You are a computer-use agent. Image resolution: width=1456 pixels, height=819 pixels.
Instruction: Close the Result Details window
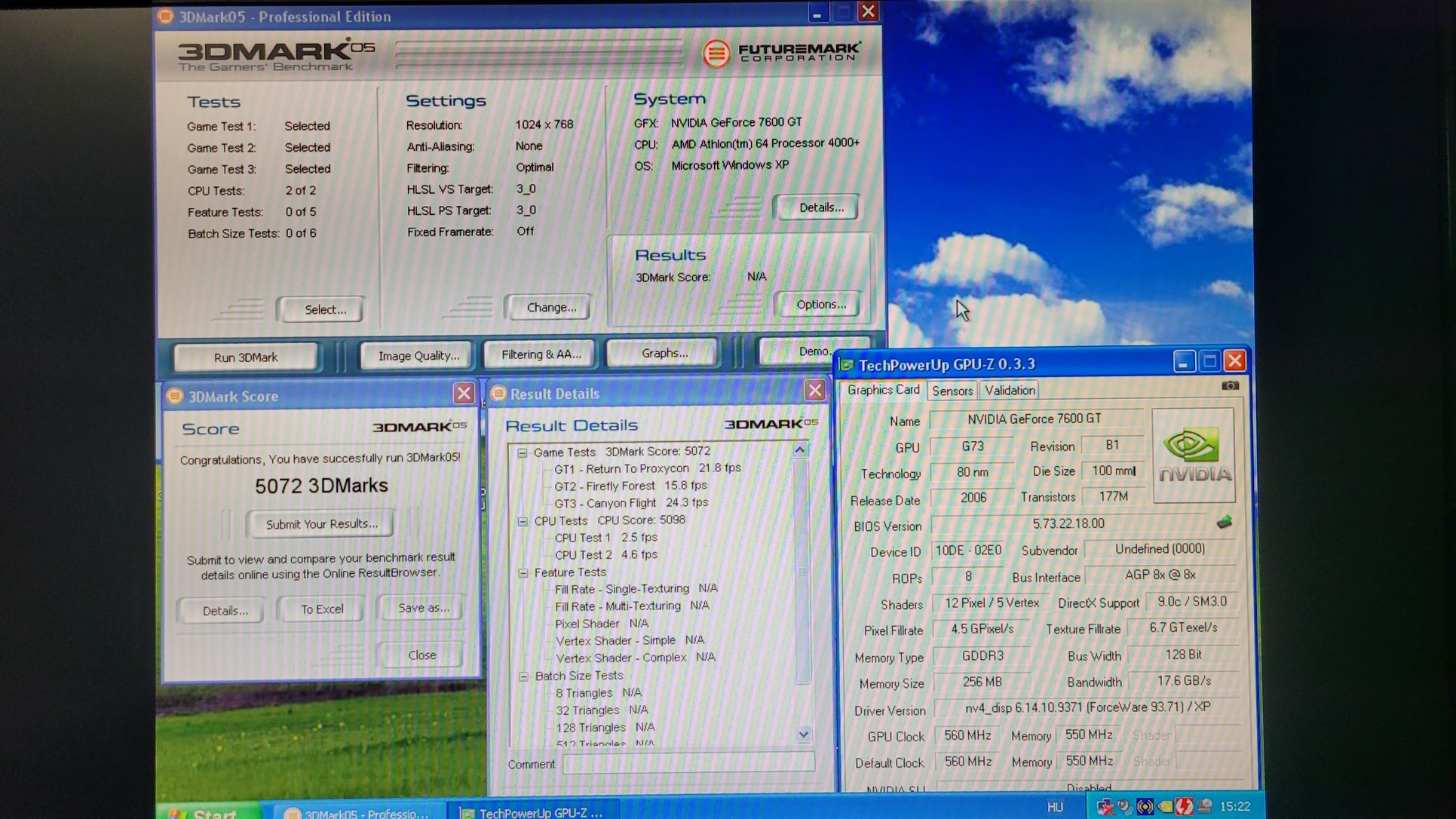tap(815, 391)
